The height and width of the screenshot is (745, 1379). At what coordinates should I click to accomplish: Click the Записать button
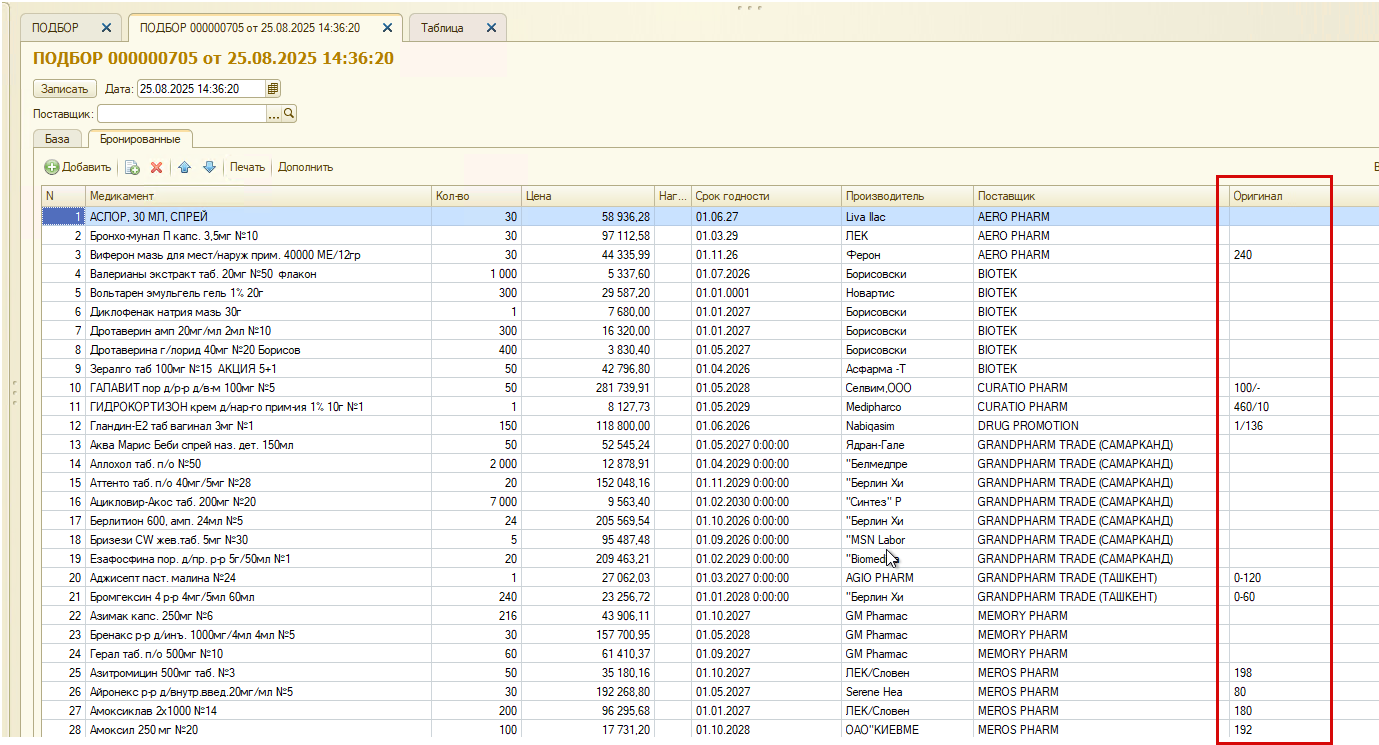(x=65, y=89)
